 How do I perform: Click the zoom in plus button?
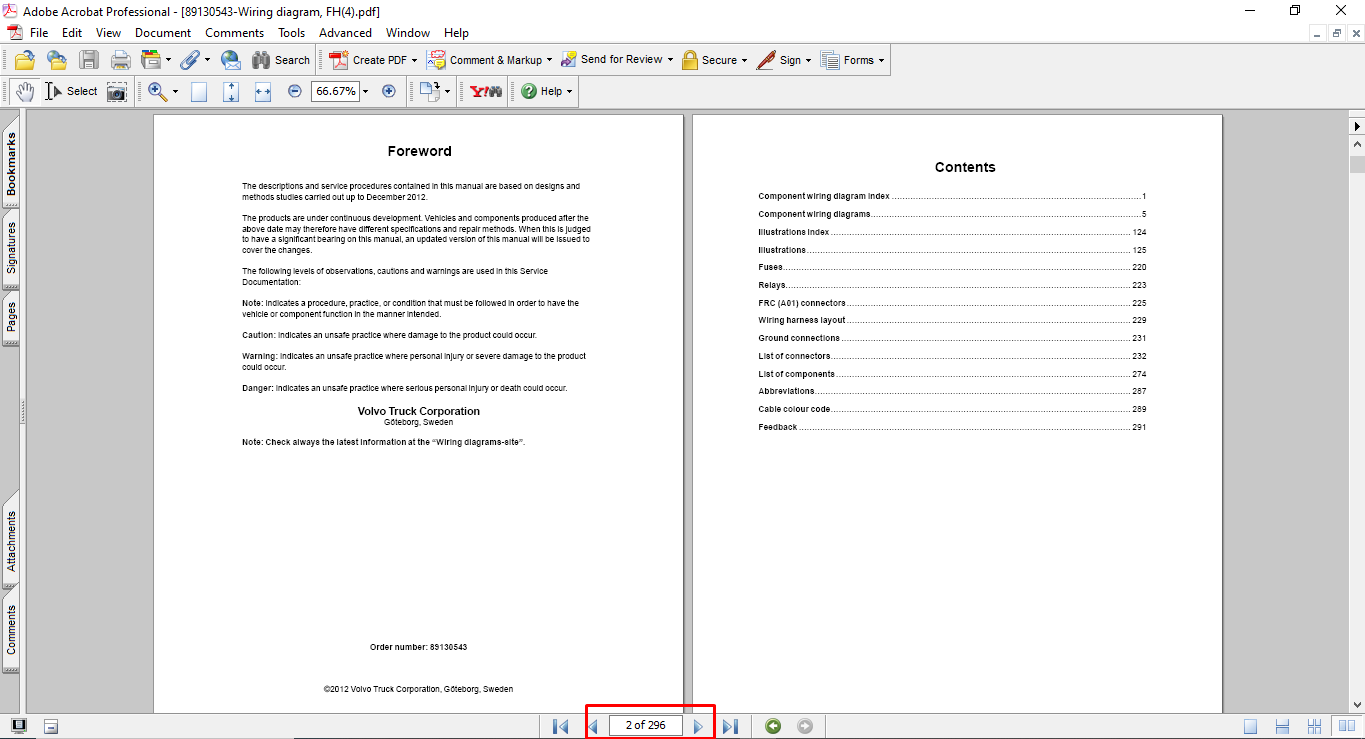pos(389,91)
